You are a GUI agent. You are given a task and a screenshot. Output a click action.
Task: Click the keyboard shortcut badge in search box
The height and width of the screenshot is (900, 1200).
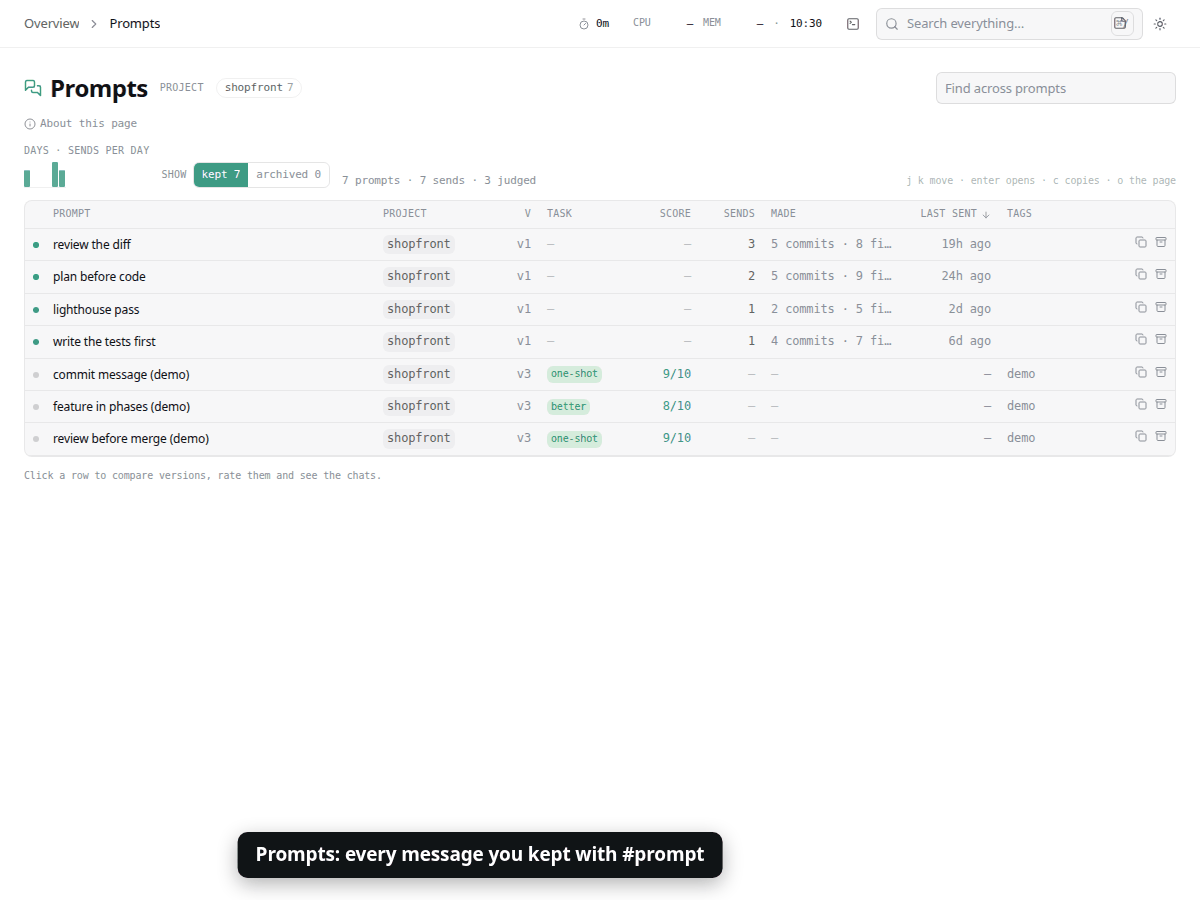coord(1122,23)
